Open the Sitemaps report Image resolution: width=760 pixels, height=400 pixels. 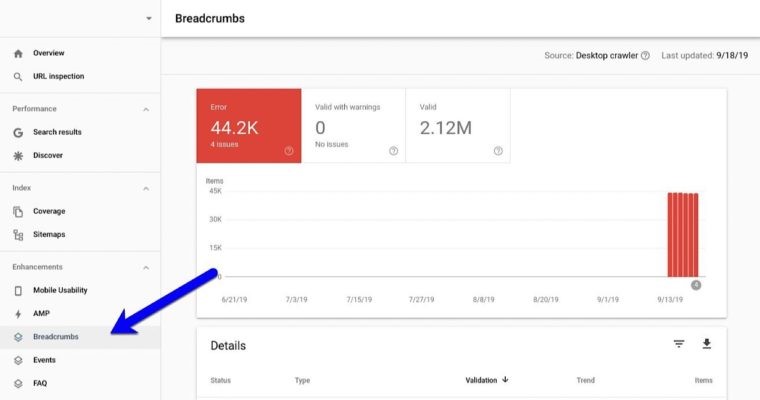pyautogui.click(x=50, y=234)
